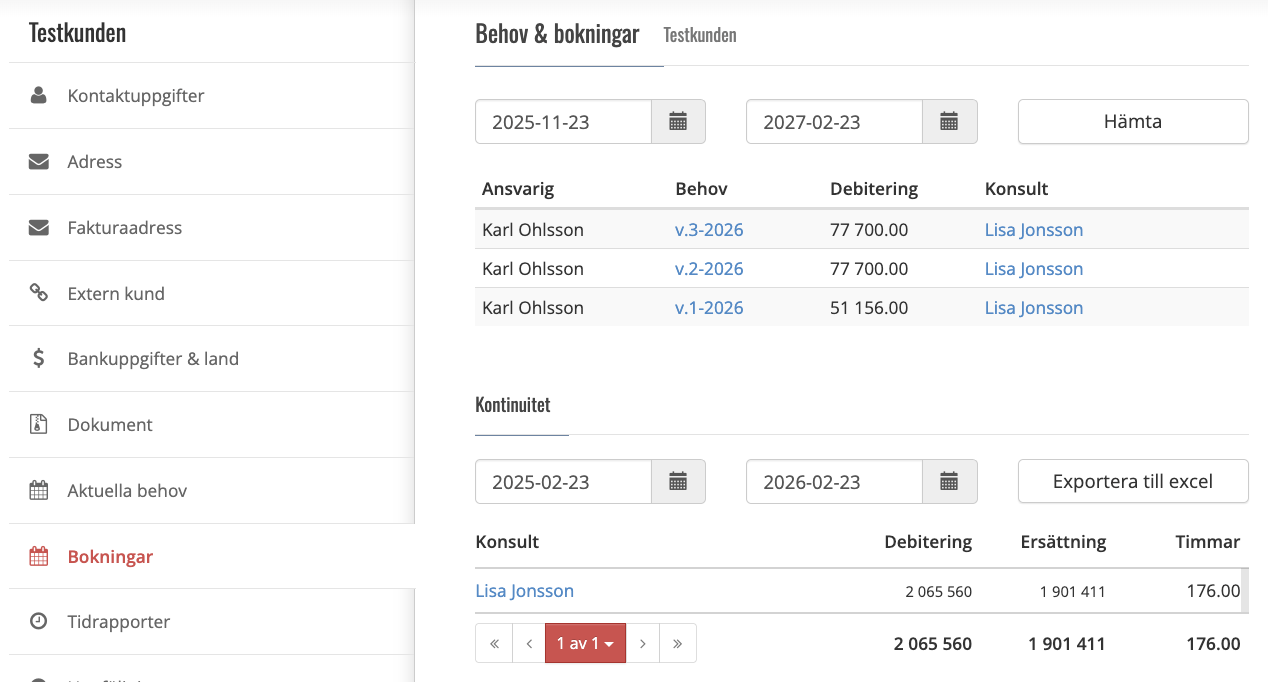Open Lisa Jonsson in the v.3-2026 row
The height and width of the screenshot is (682, 1268).
[1034, 230]
